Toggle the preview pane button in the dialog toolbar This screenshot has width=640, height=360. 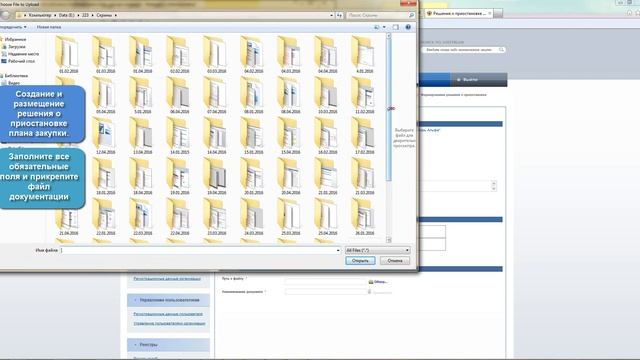[x=396, y=27]
